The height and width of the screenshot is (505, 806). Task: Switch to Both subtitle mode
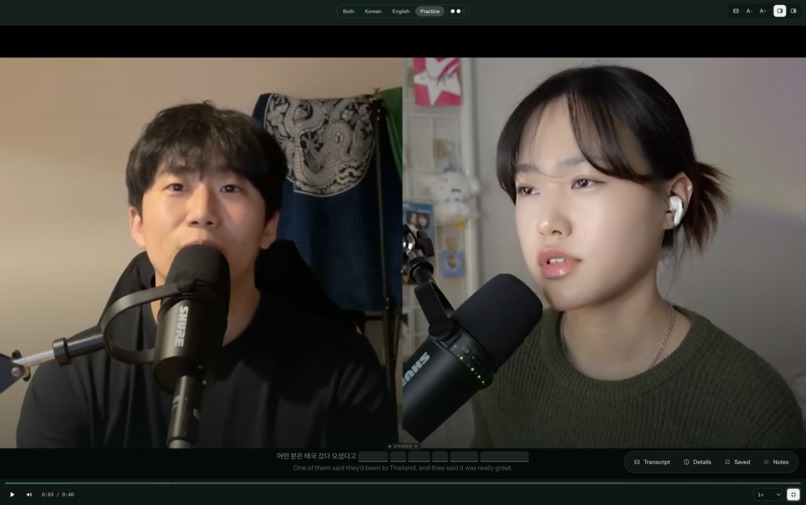(x=349, y=11)
